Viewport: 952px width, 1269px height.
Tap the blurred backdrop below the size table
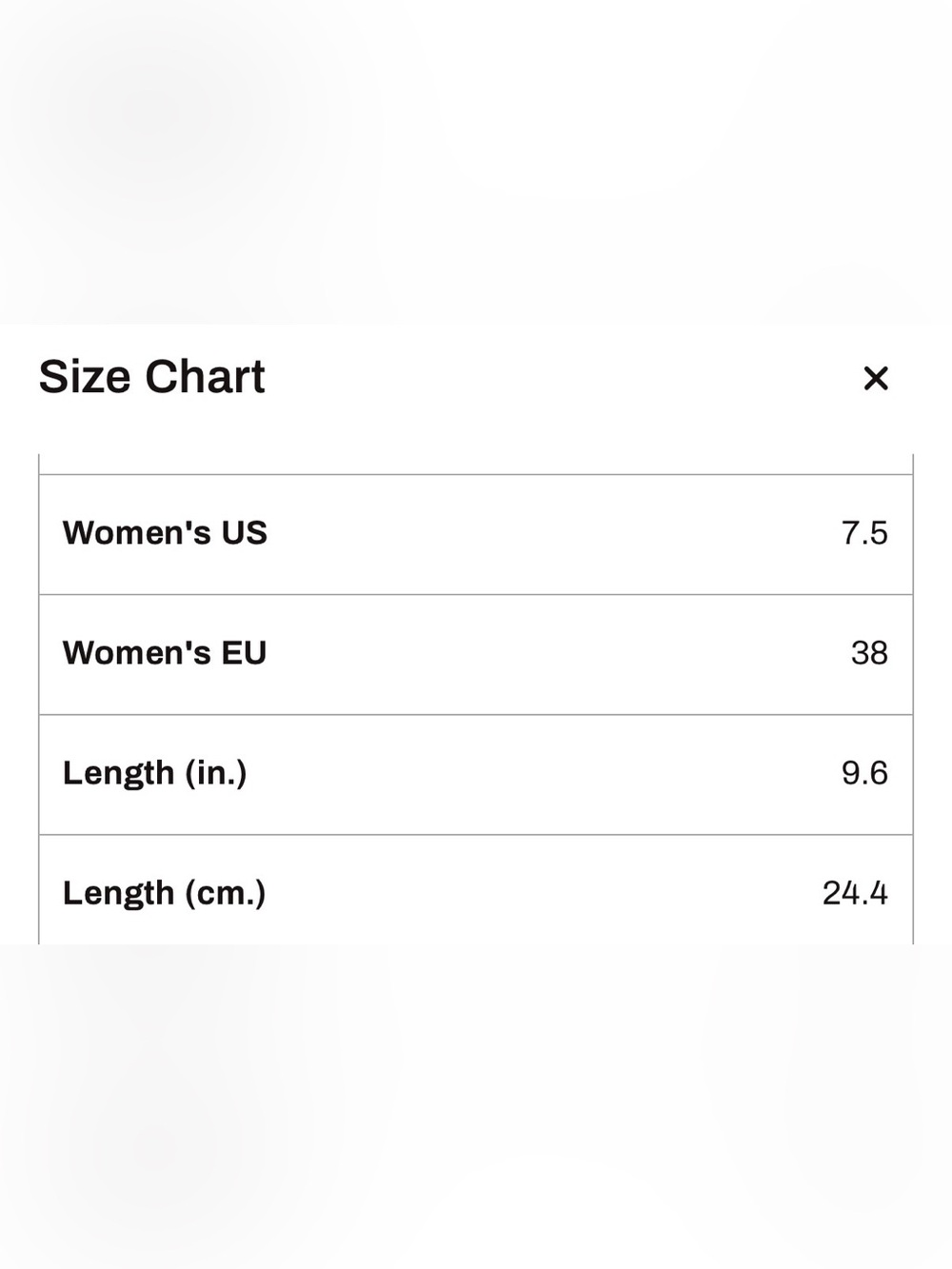tap(476, 1106)
